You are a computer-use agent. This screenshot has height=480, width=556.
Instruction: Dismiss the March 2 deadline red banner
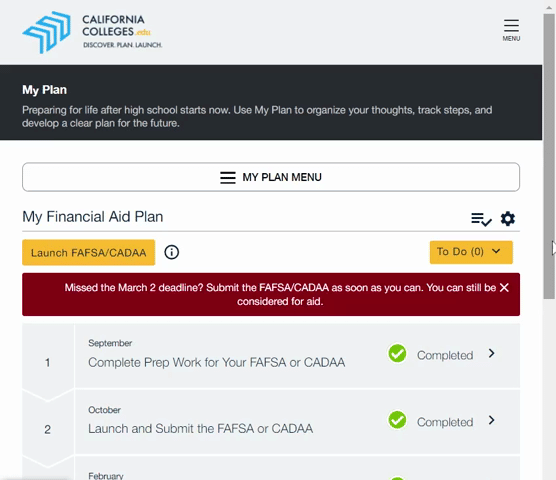click(504, 288)
